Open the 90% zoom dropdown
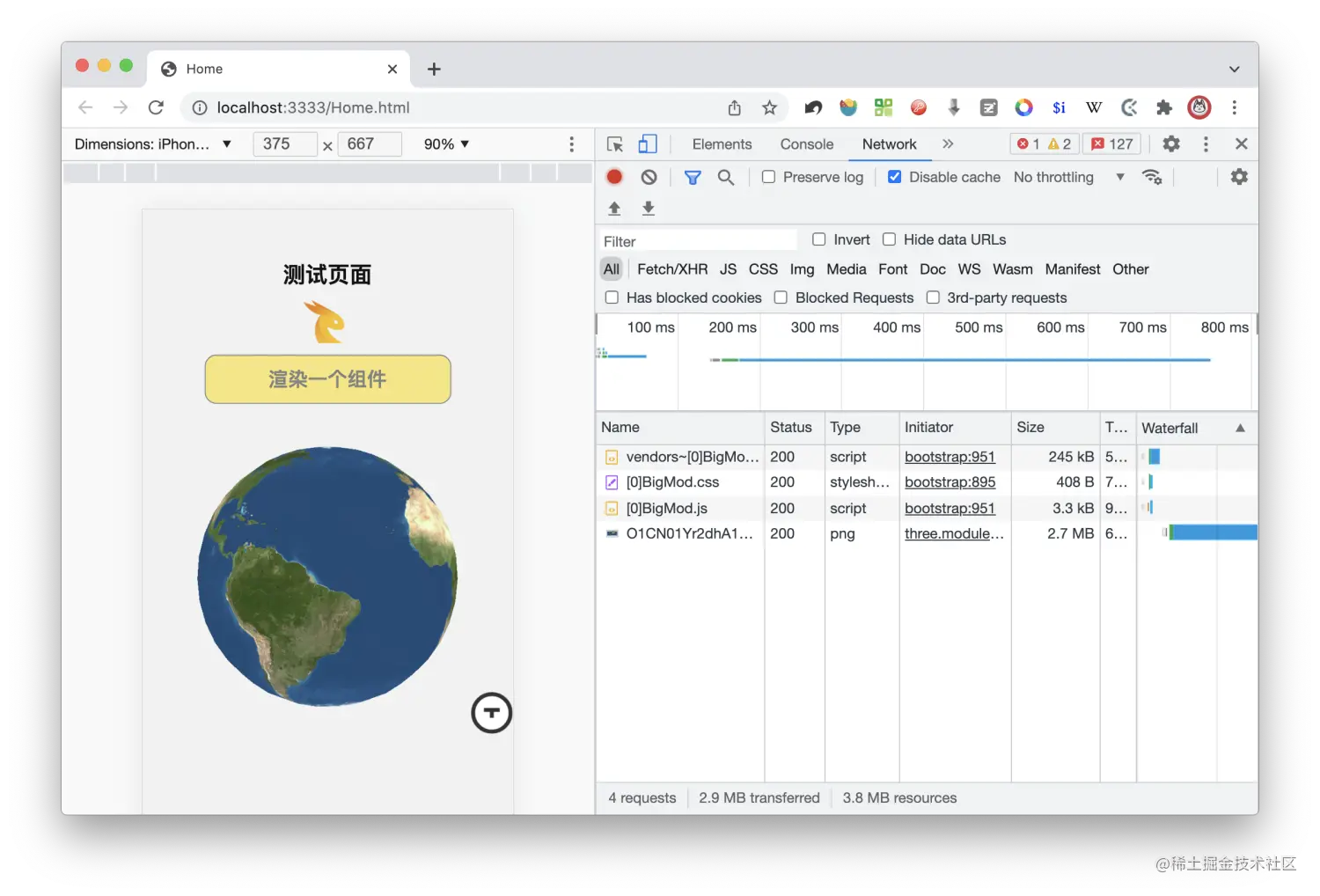This screenshot has height=896, width=1320. (x=446, y=143)
